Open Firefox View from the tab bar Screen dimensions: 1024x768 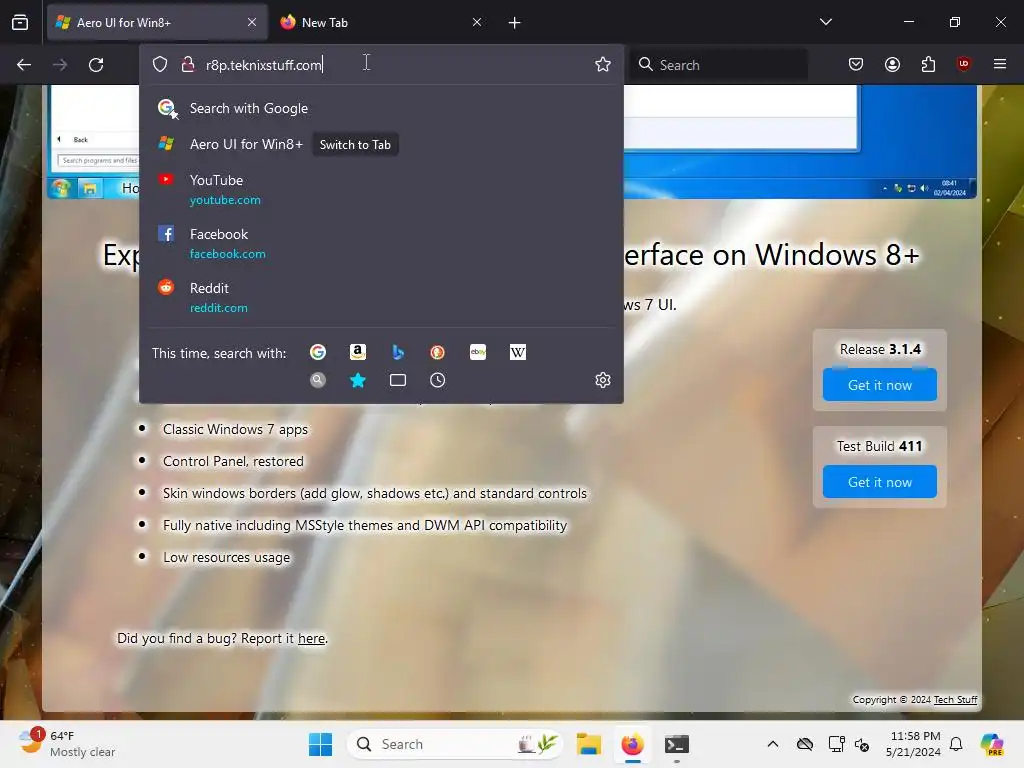20,22
